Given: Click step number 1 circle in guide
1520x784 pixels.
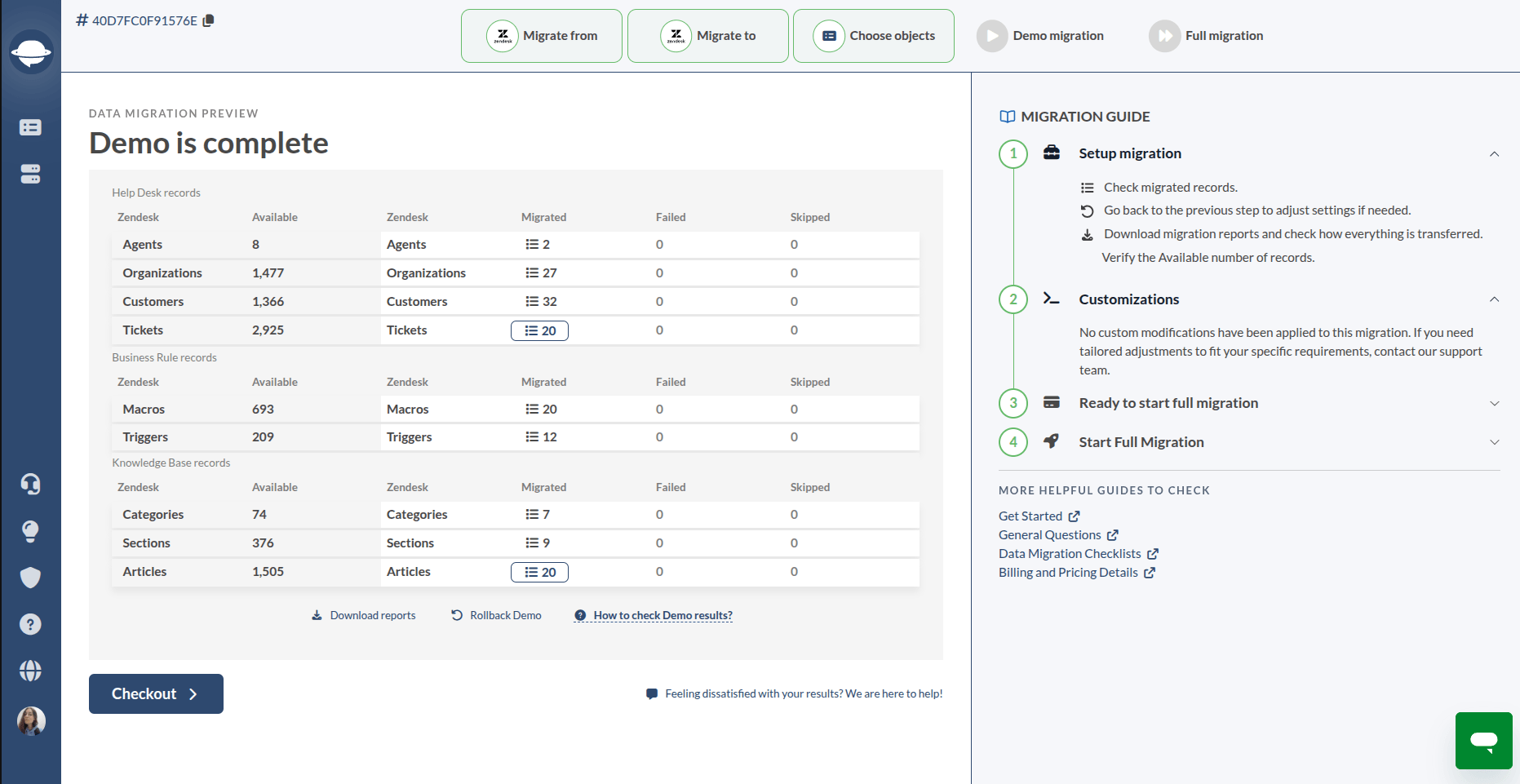Looking at the screenshot, I should tap(1013, 153).
